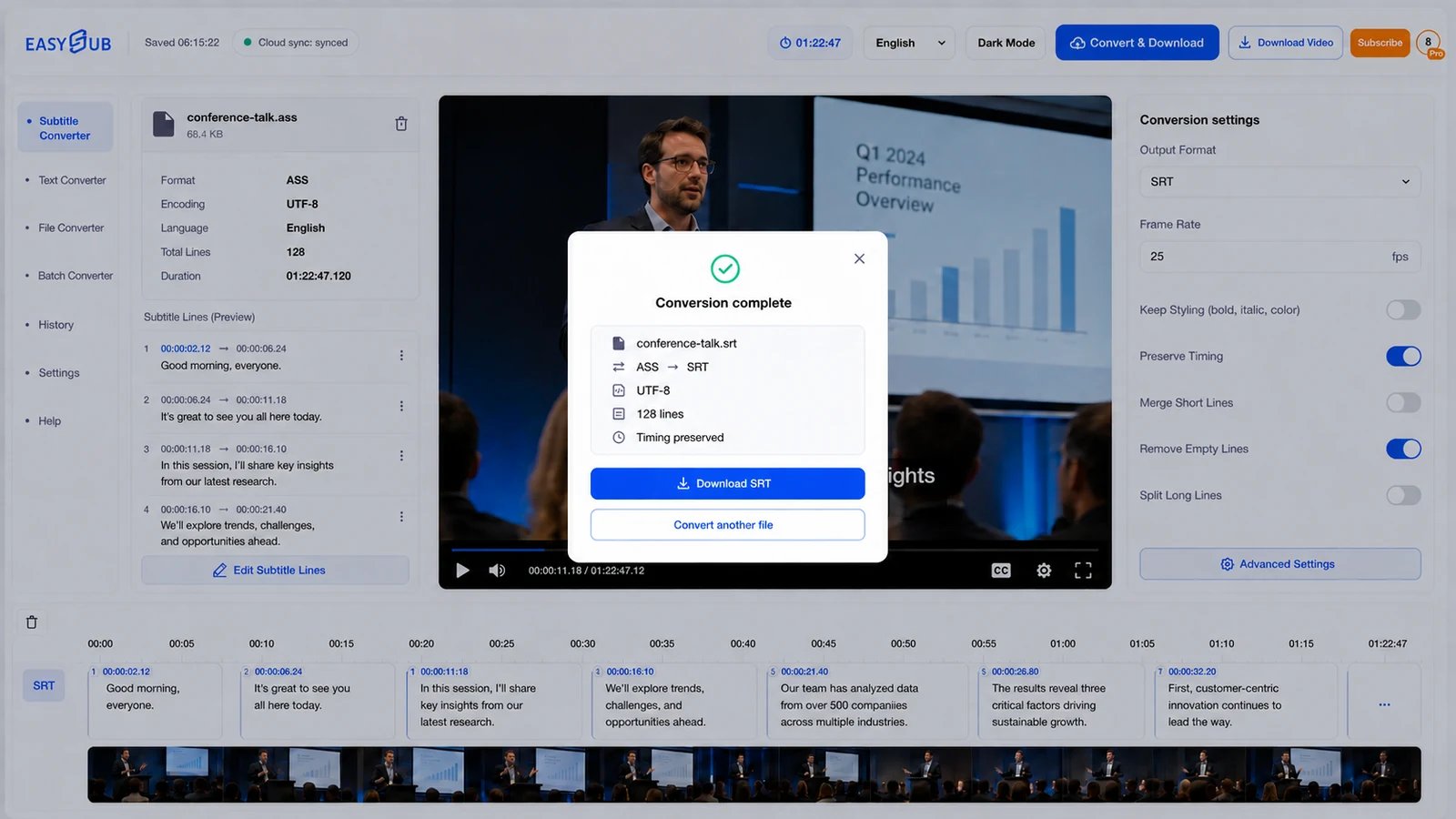
Task: Disable Preserve Timing switch
Action: click(1403, 357)
